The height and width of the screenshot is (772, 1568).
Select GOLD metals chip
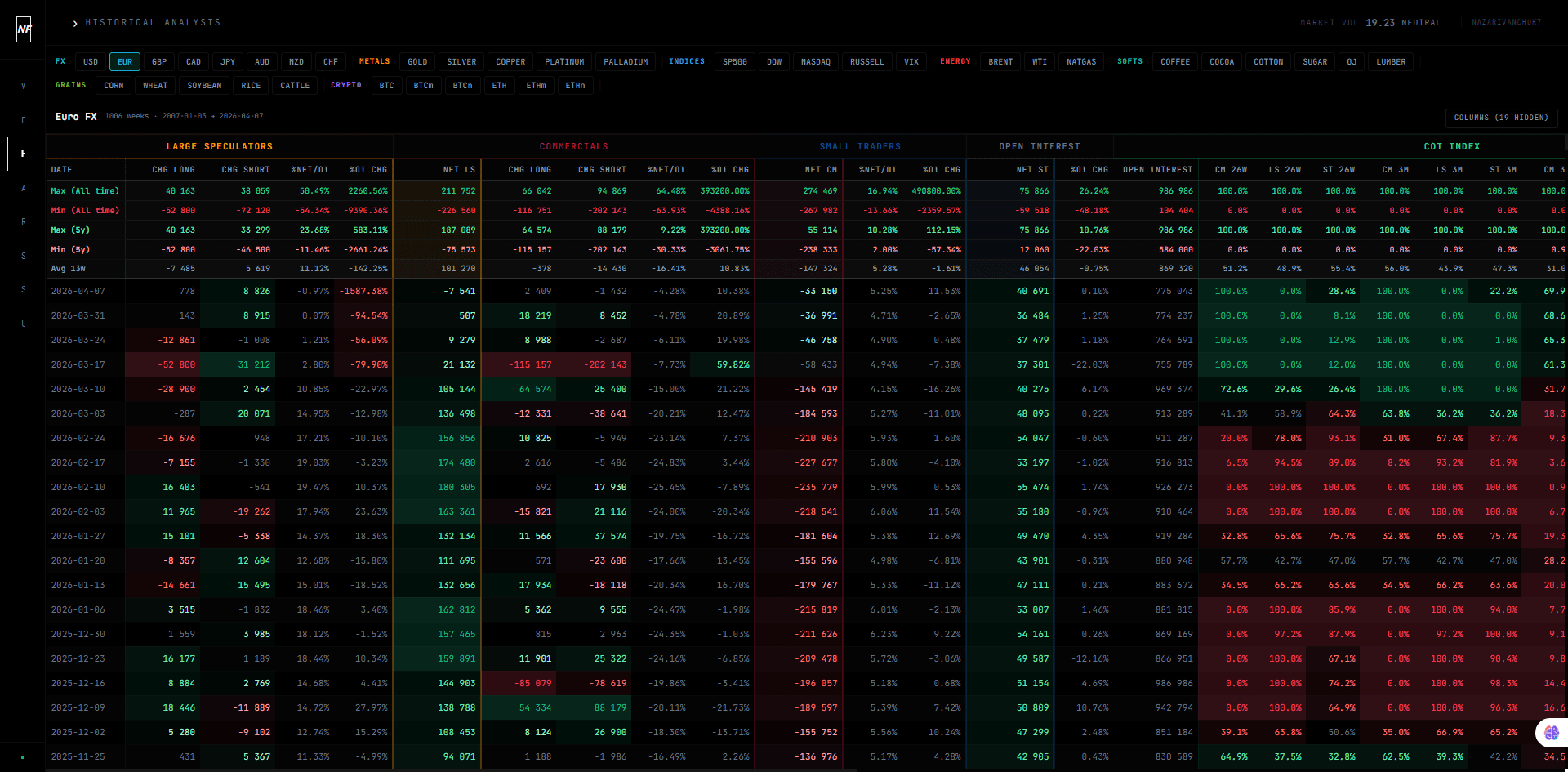417,62
